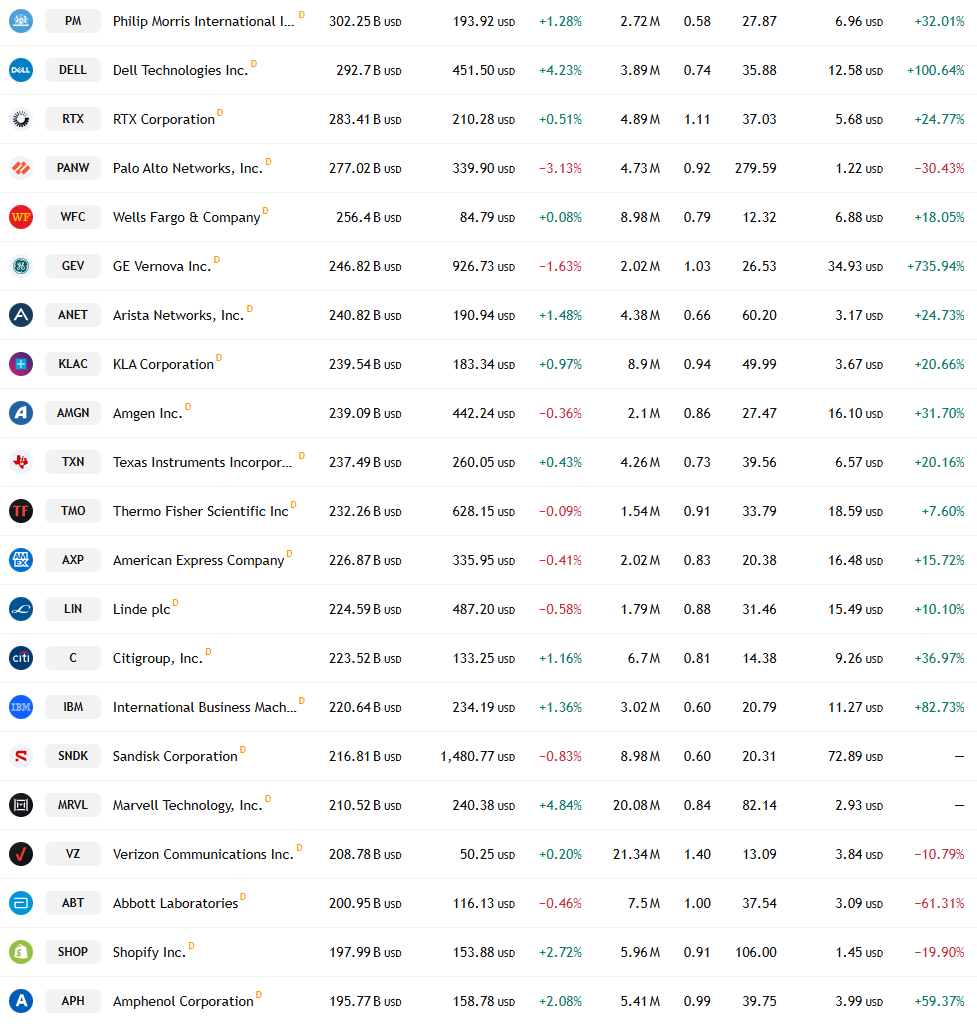Open the Marvell Technology, Inc. link
The height and width of the screenshot is (1024, 977).
(187, 805)
